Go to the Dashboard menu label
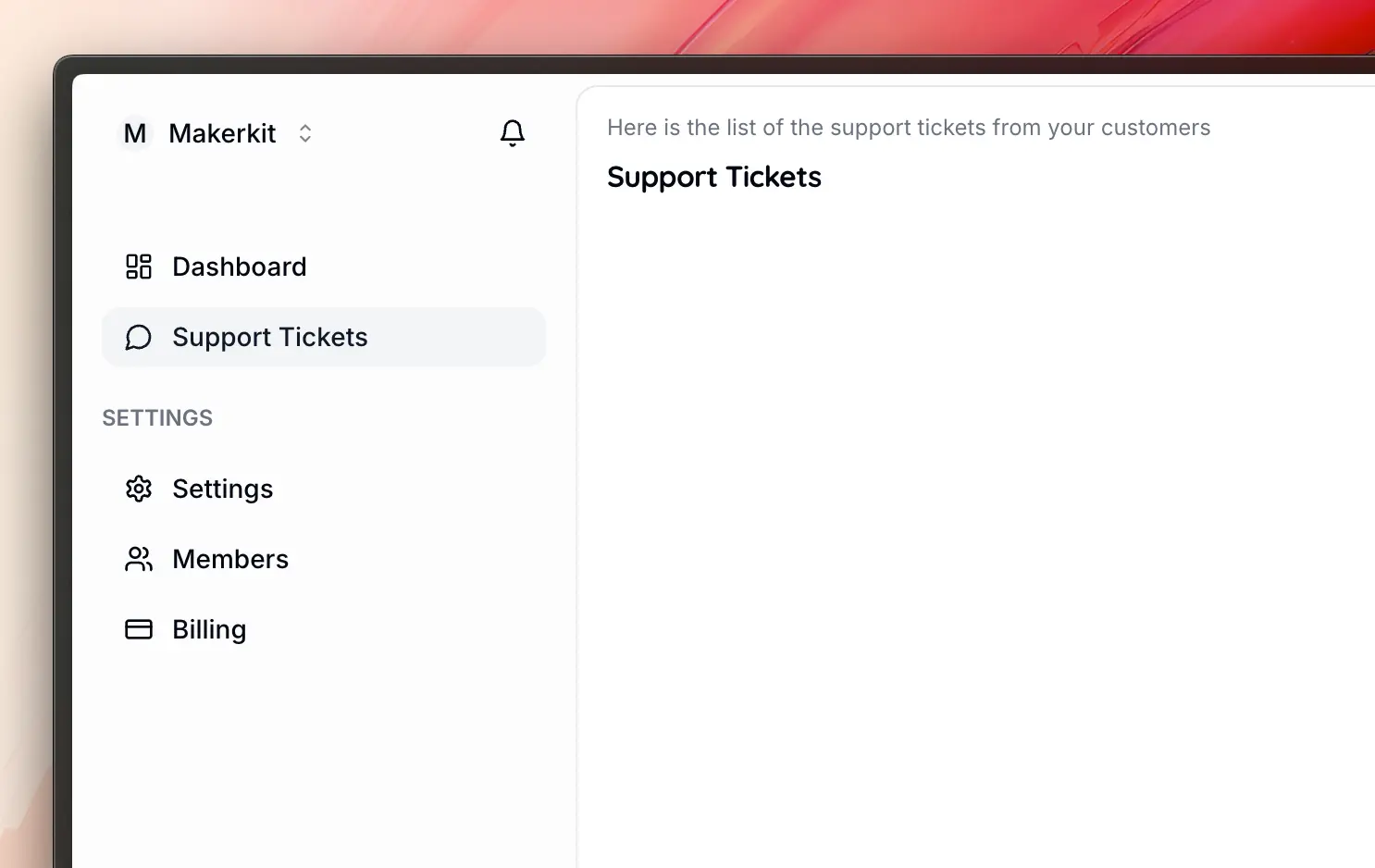 [239, 267]
